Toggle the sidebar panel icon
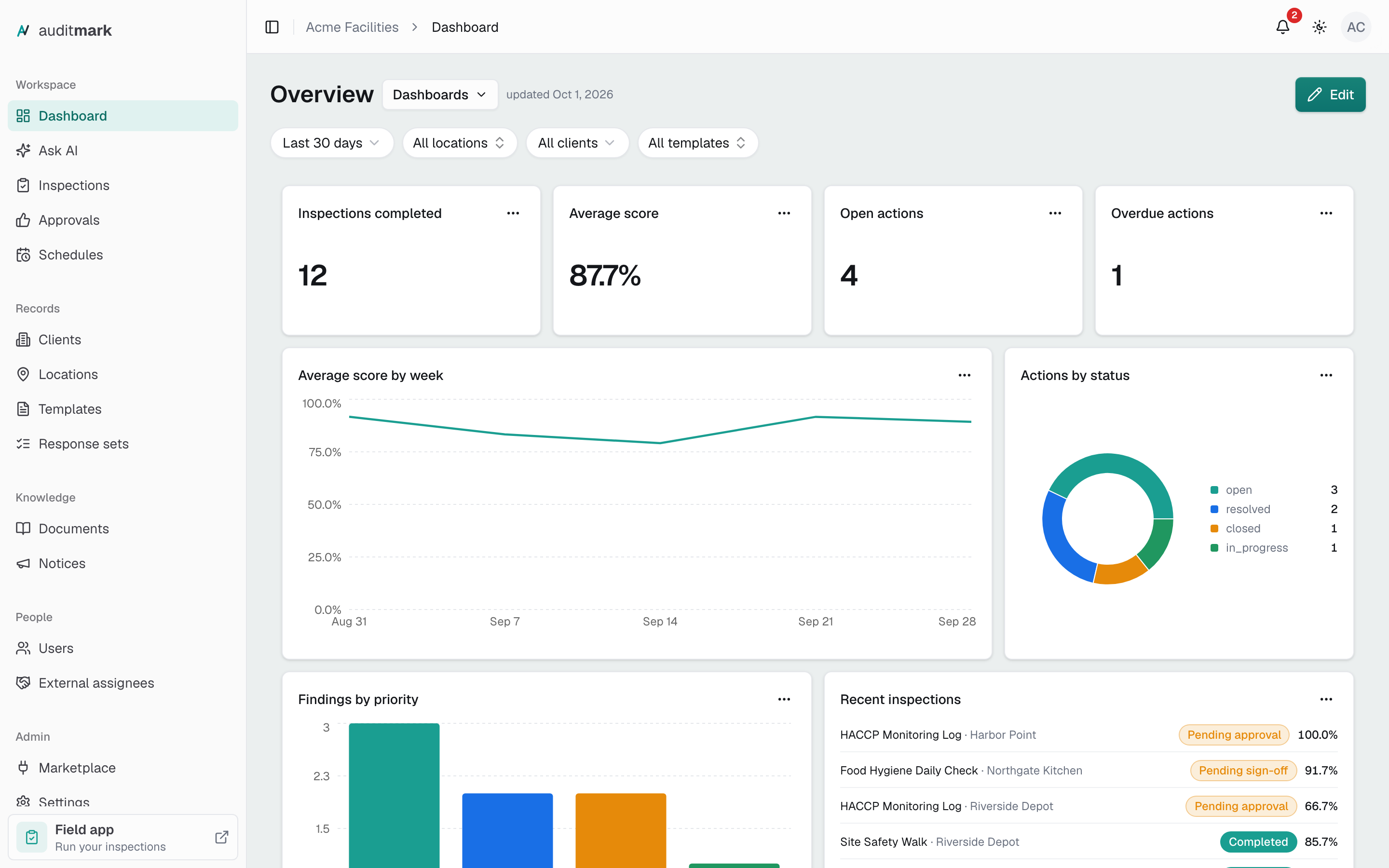This screenshot has height=868, width=1389. tap(272, 27)
